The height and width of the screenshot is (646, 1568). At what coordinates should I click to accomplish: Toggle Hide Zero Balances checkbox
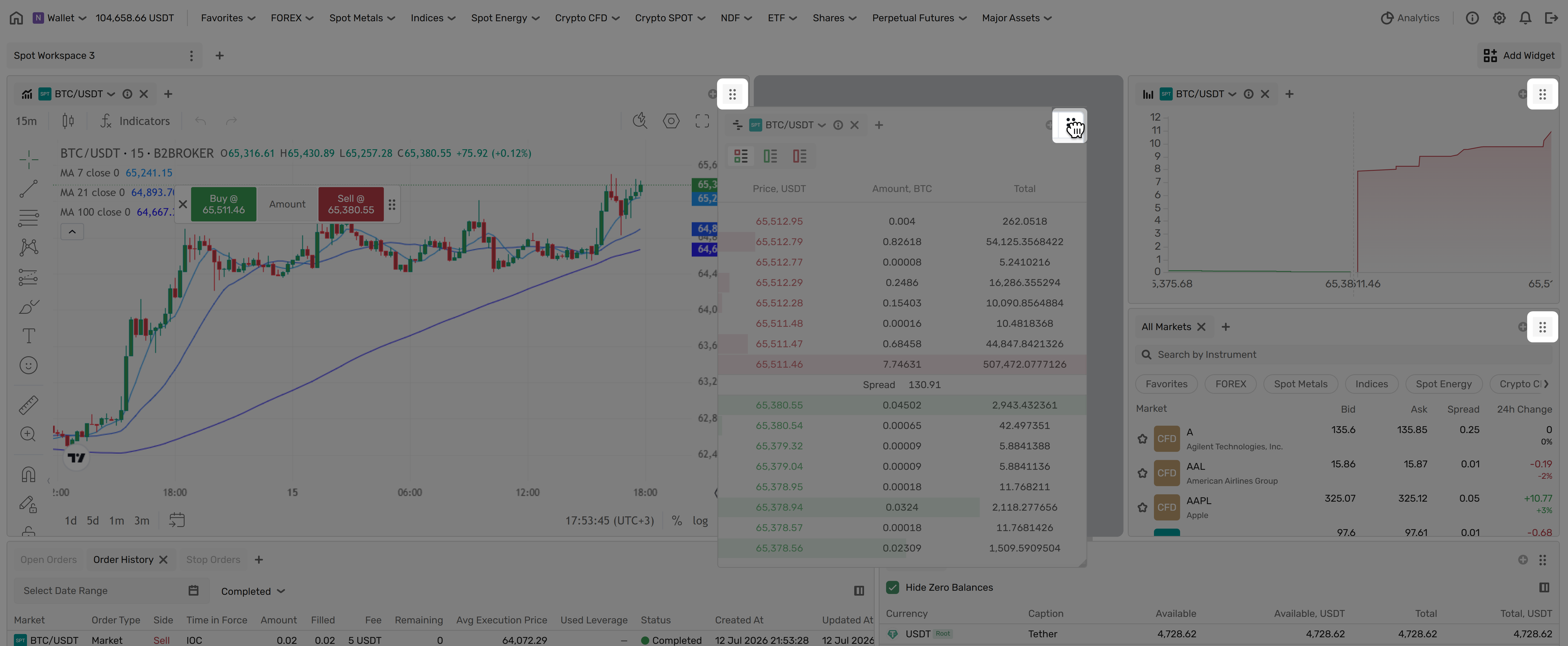point(892,587)
